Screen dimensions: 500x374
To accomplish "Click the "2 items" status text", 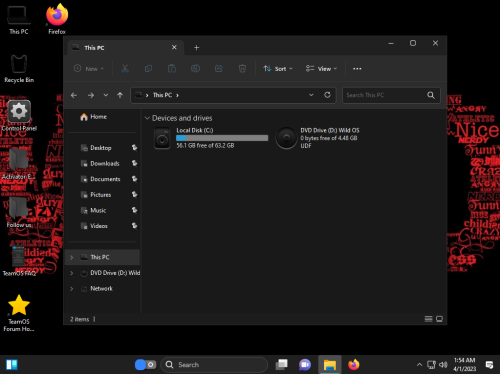I will (x=80, y=319).
